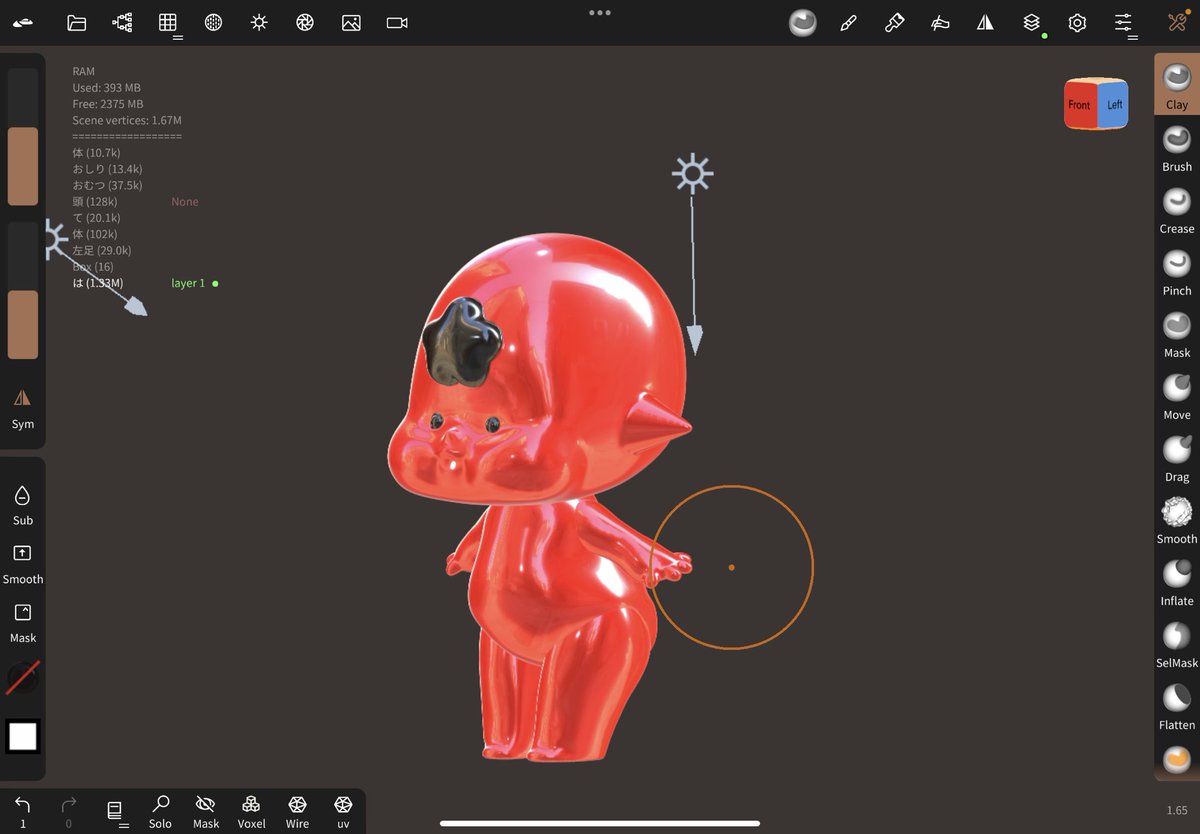Snap view to Left on view cube
1200x834 pixels.
click(x=1114, y=104)
